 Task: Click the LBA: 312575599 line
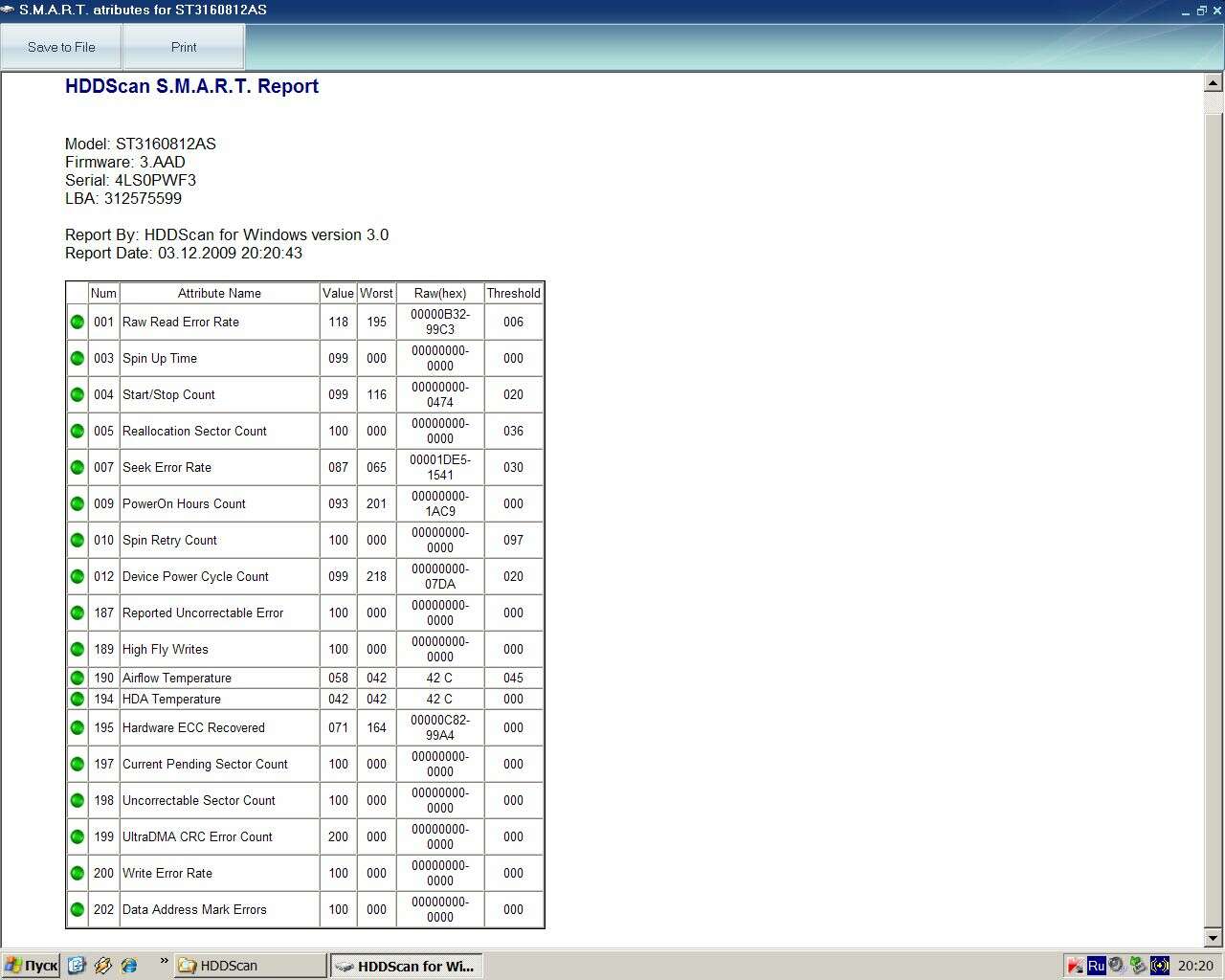point(123,198)
